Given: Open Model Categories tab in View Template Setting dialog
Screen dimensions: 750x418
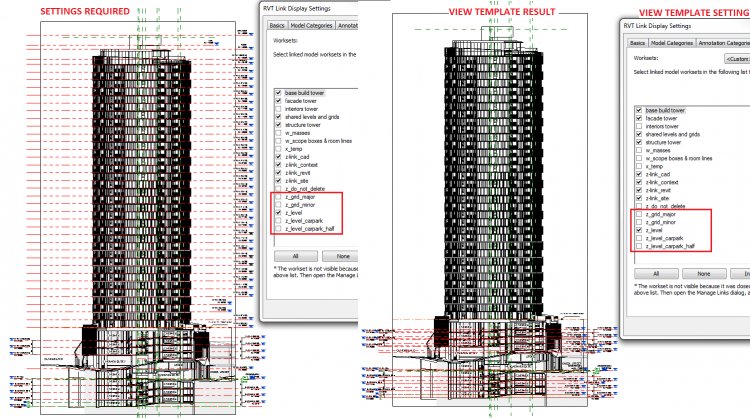Looking at the screenshot, I should [672, 43].
